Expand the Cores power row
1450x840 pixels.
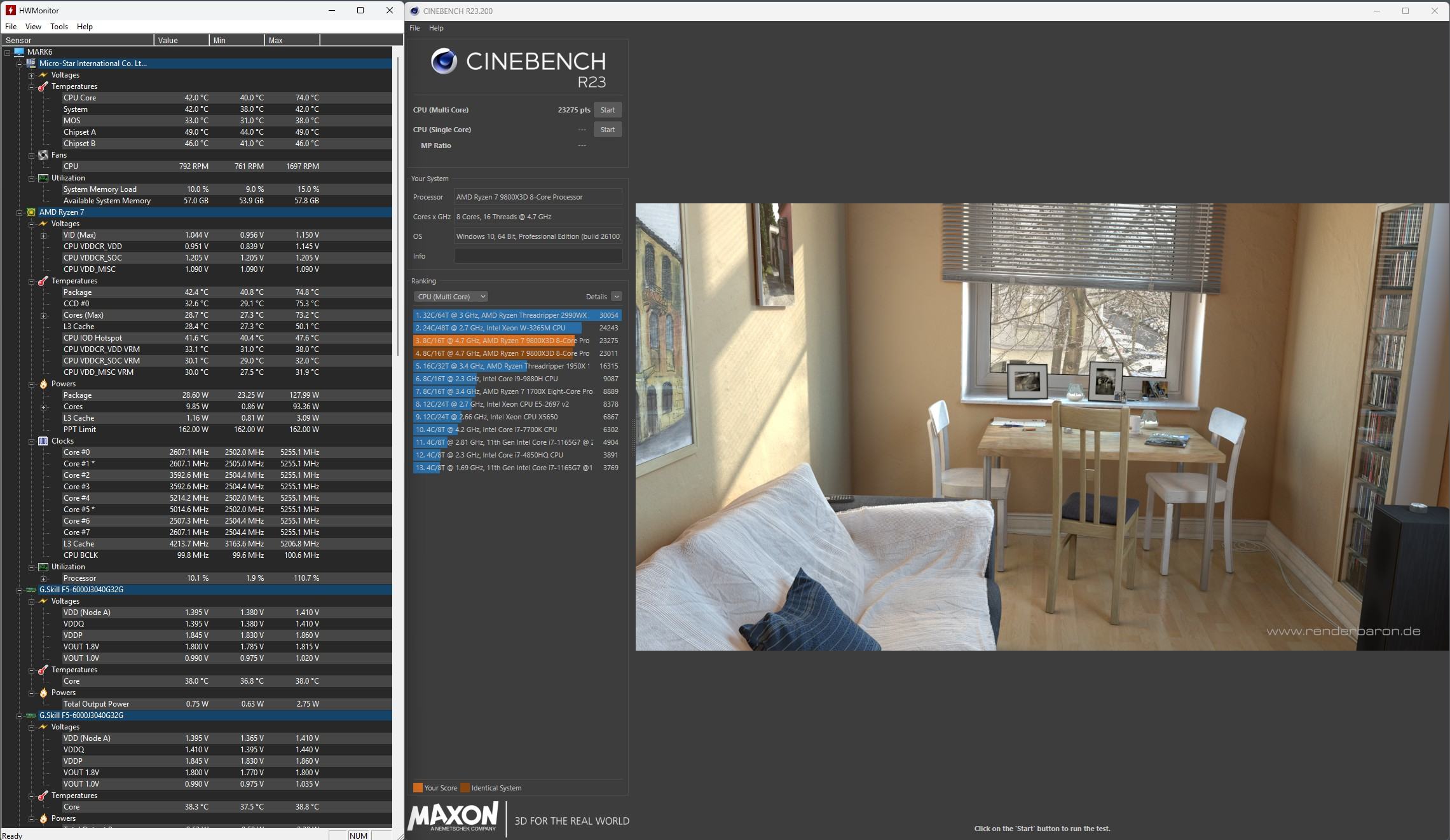coord(43,407)
